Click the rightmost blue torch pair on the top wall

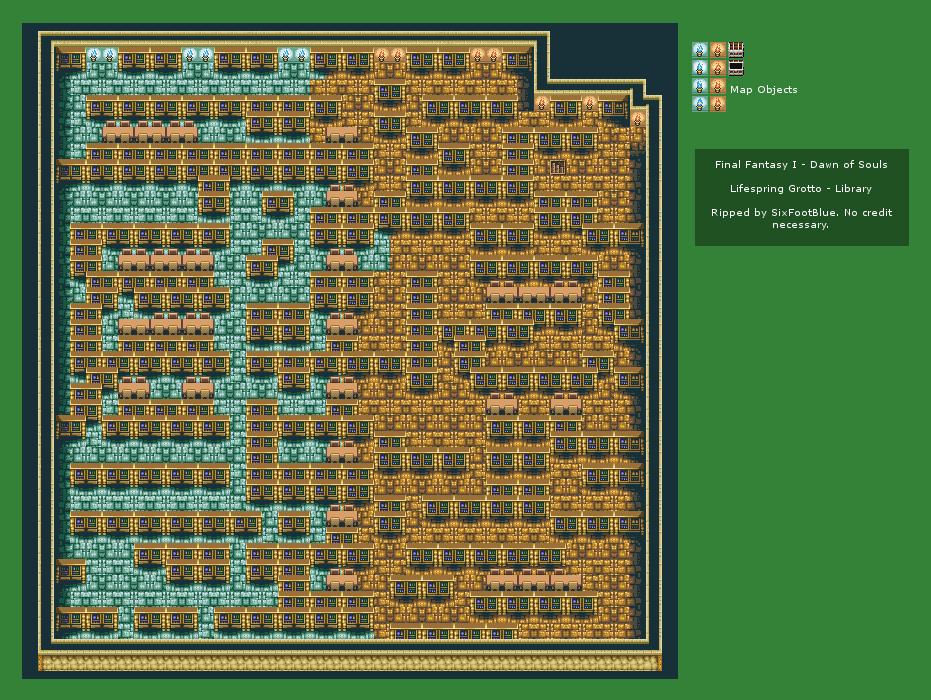pyautogui.click(x=294, y=55)
